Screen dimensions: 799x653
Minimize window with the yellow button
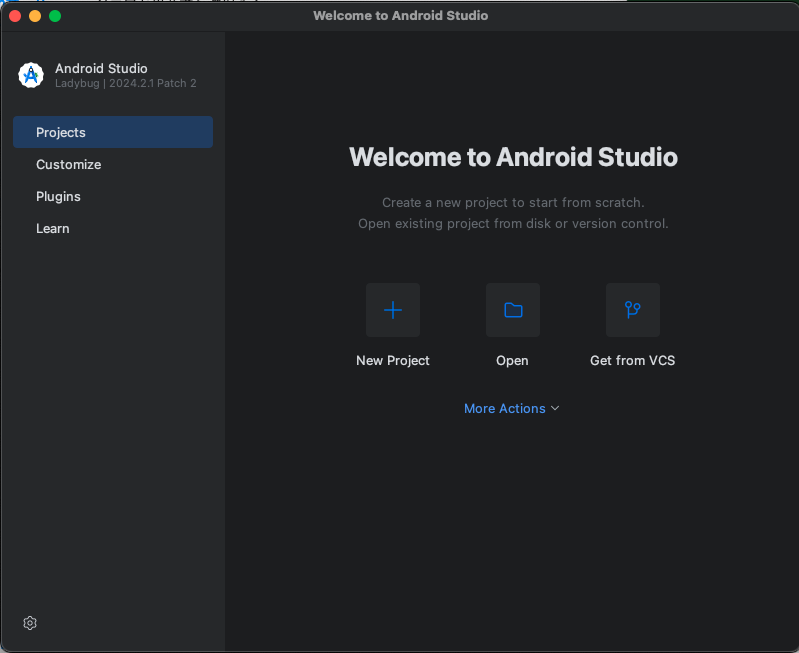pyautogui.click(x=35, y=16)
